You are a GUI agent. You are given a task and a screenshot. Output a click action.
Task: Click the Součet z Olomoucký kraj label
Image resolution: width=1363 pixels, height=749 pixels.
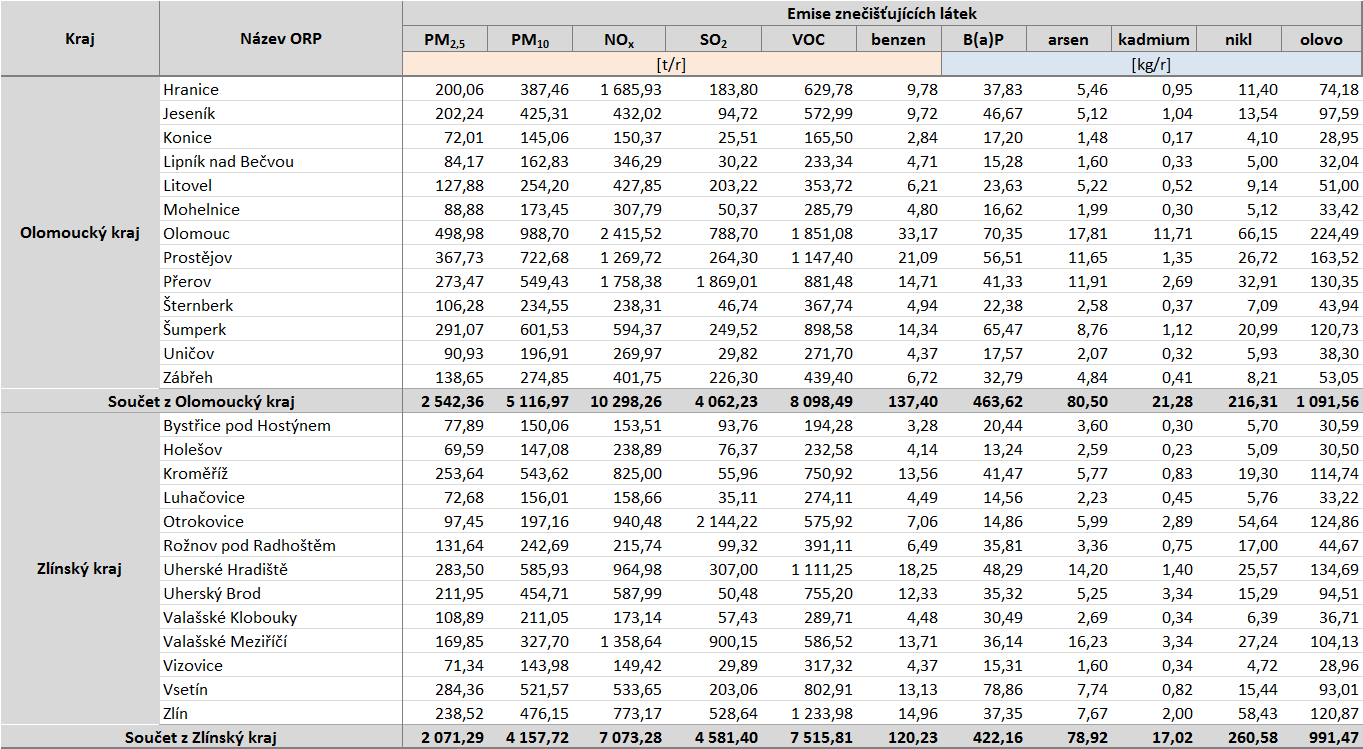click(x=201, y=401)
